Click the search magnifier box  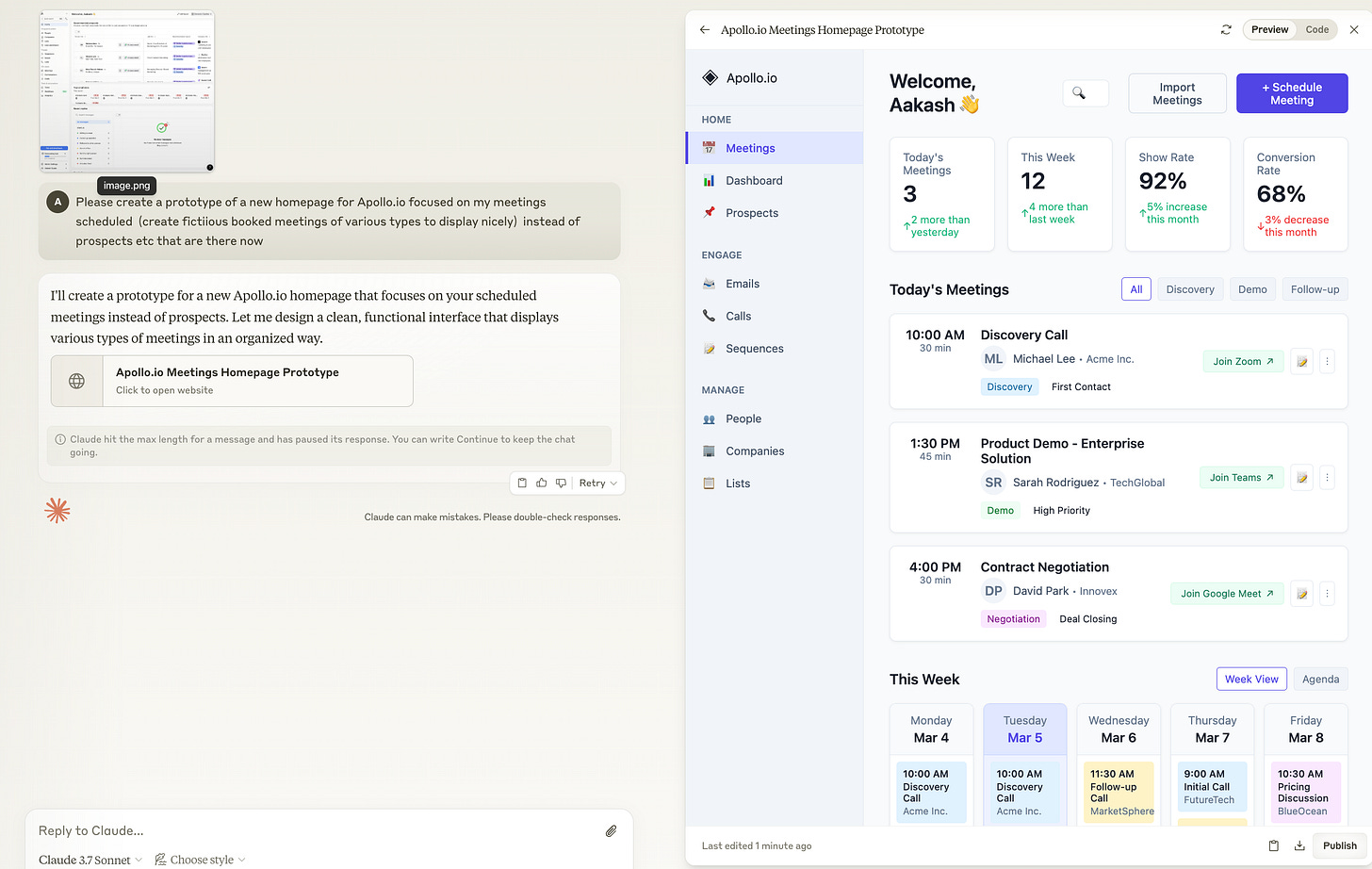tap(1085, 93)
